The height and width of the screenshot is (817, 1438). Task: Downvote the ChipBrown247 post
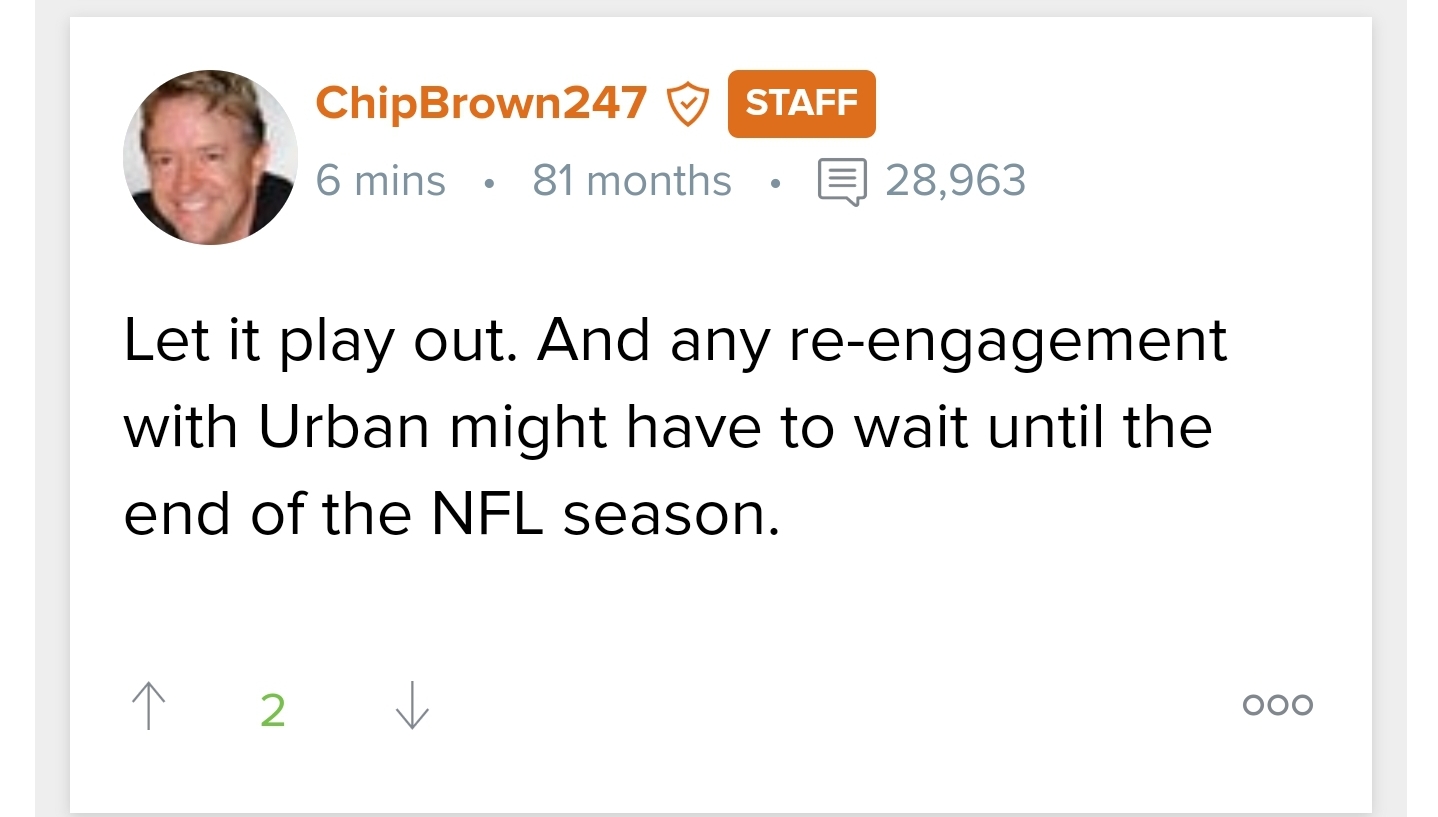tap(412, 706)
